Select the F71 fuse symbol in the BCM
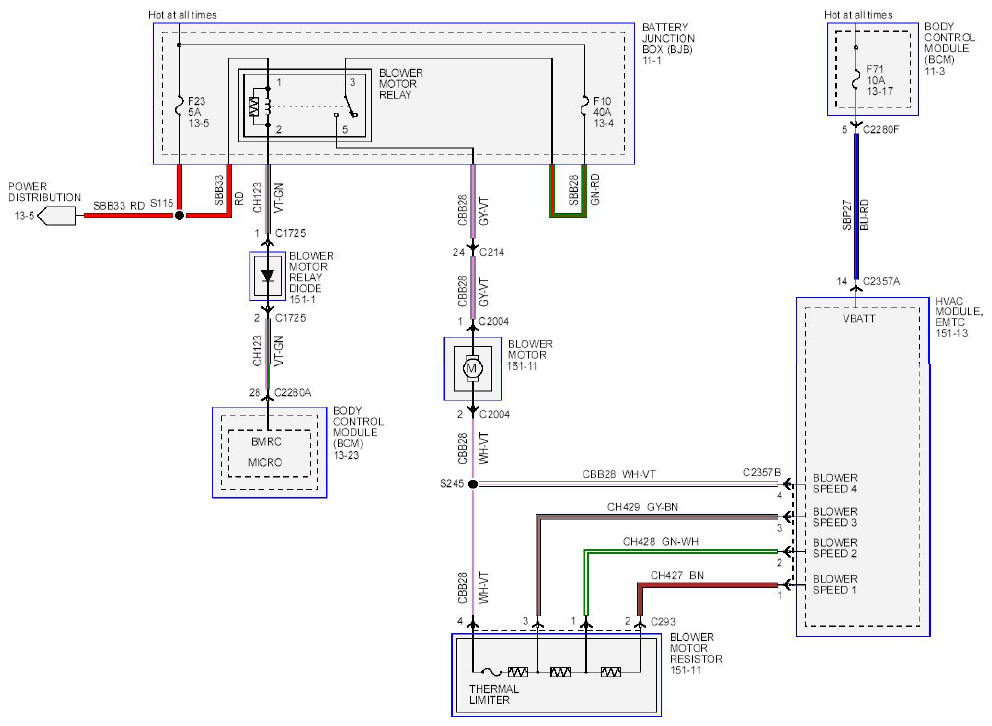The width and height of the screenshot is (992, 726). coord(855,80)
